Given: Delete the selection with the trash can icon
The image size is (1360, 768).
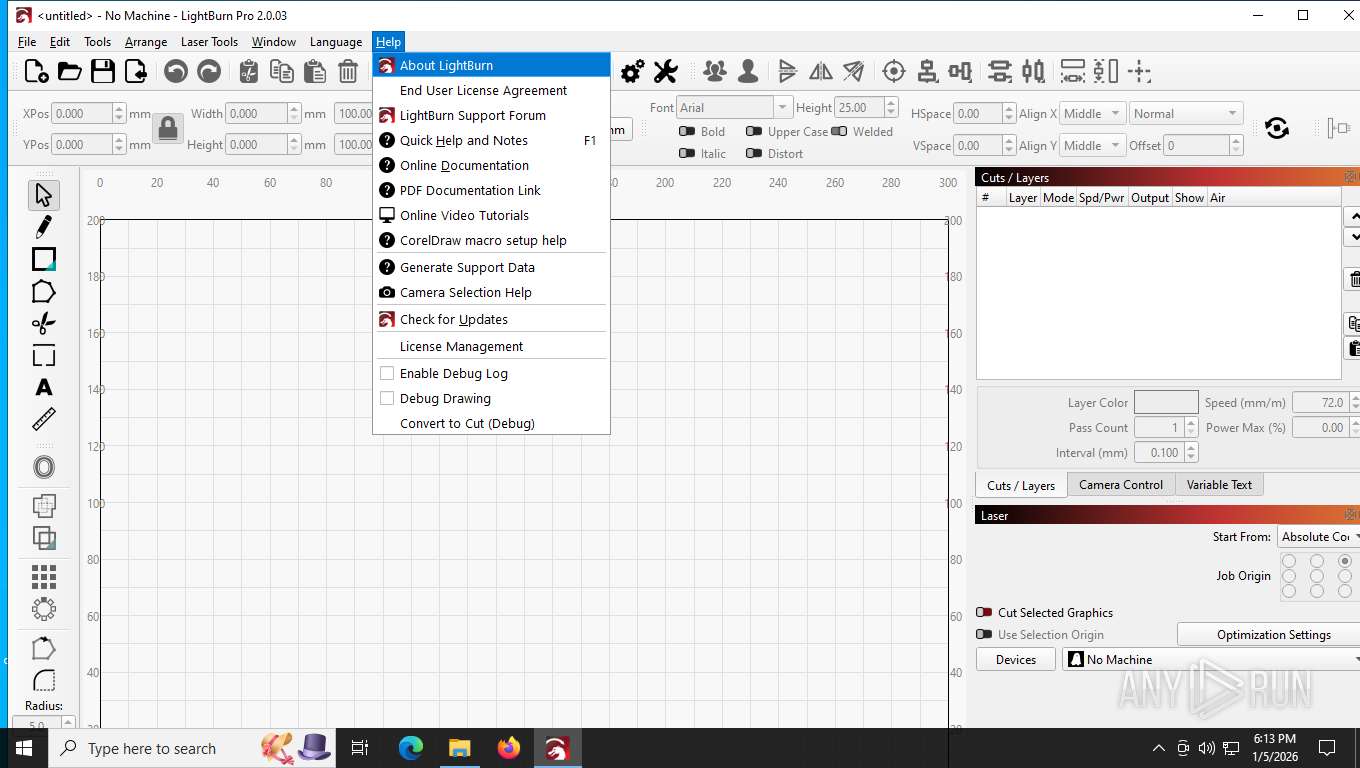Looking at the screenshot, I should 348,71.
